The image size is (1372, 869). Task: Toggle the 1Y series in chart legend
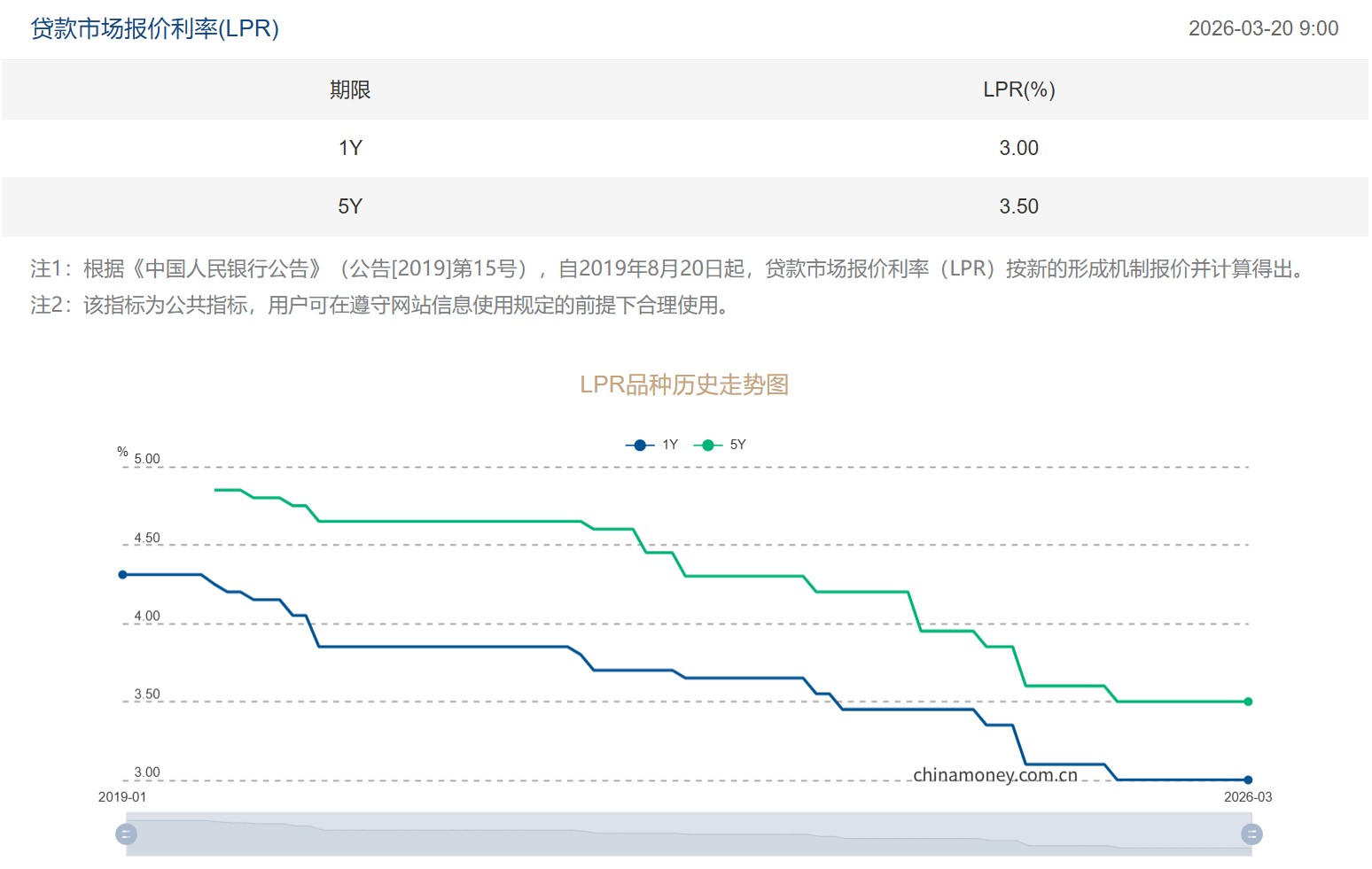651,445
